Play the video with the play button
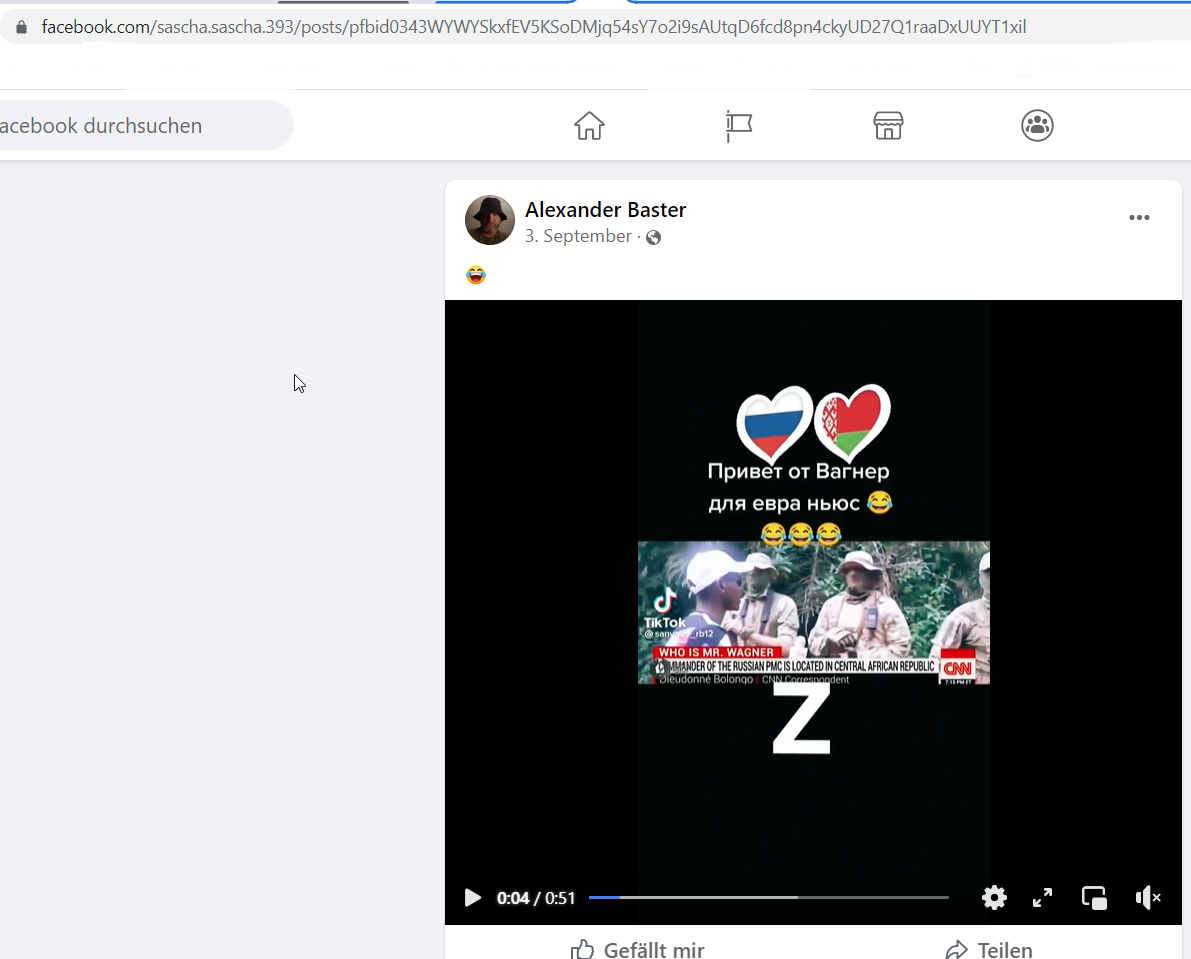This screenshot has height=959, width=1191. 472,897
